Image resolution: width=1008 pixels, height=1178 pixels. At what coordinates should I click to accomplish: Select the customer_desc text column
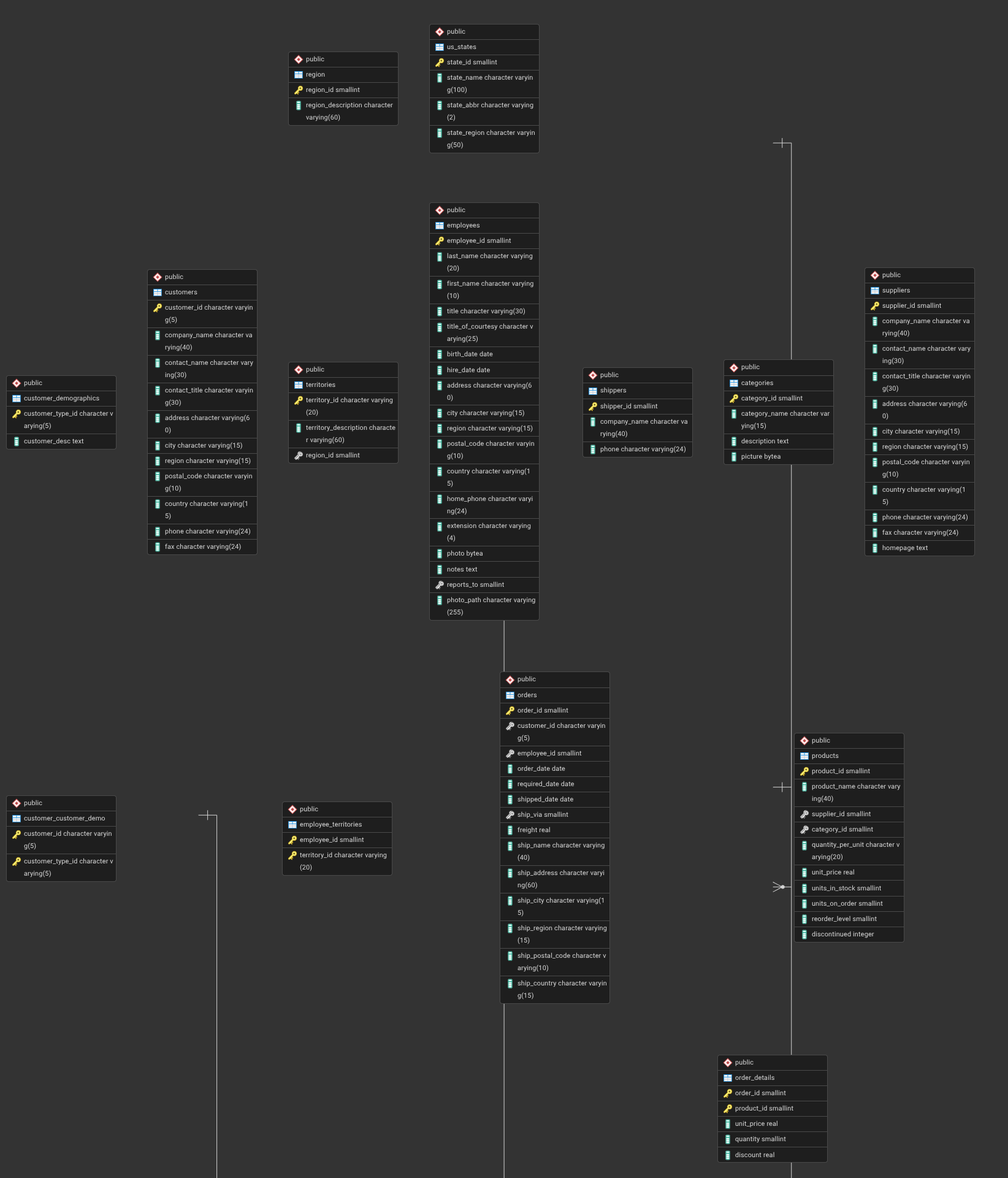(x=54, y=442)
